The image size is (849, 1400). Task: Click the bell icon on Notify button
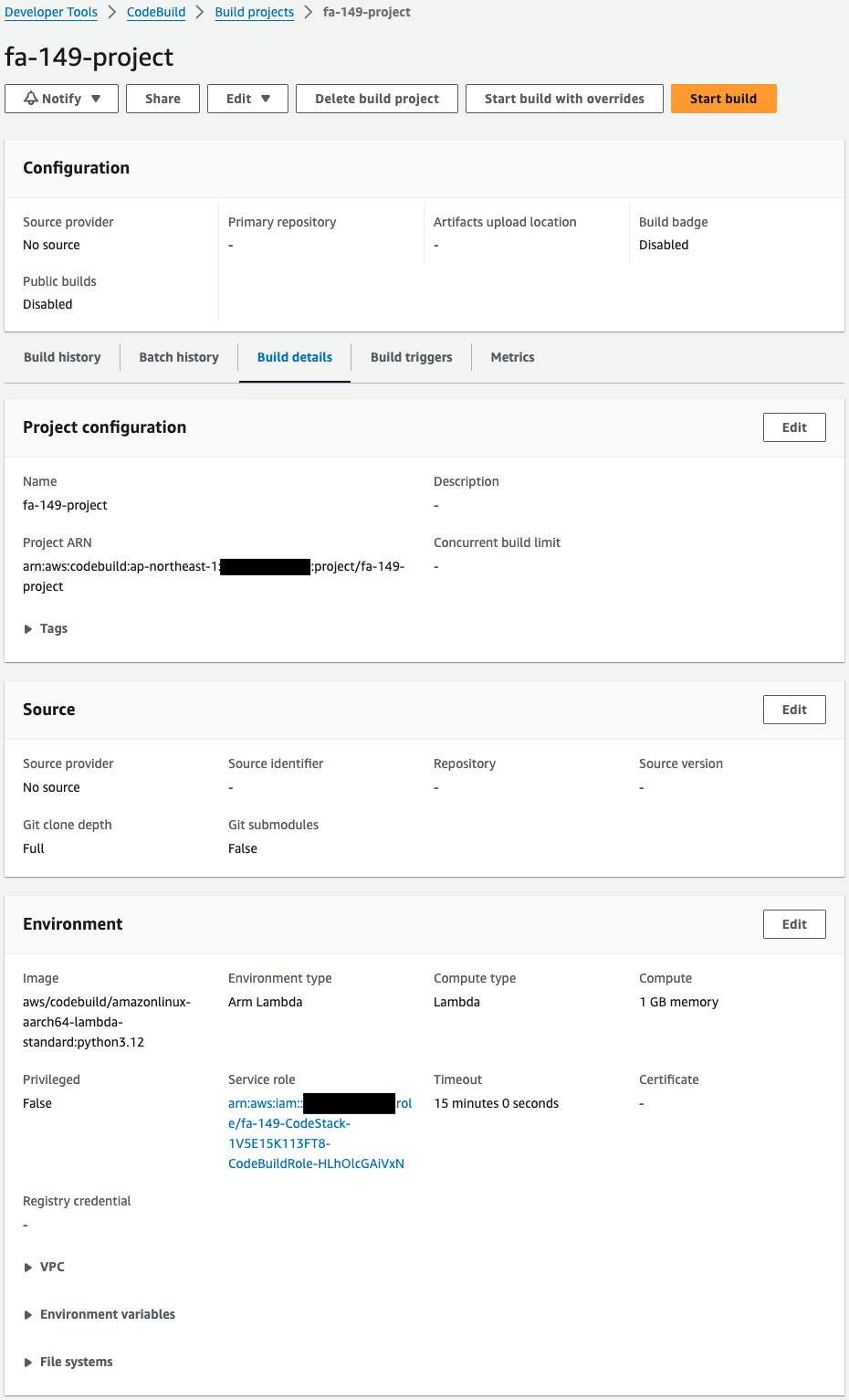click(31, 98)
